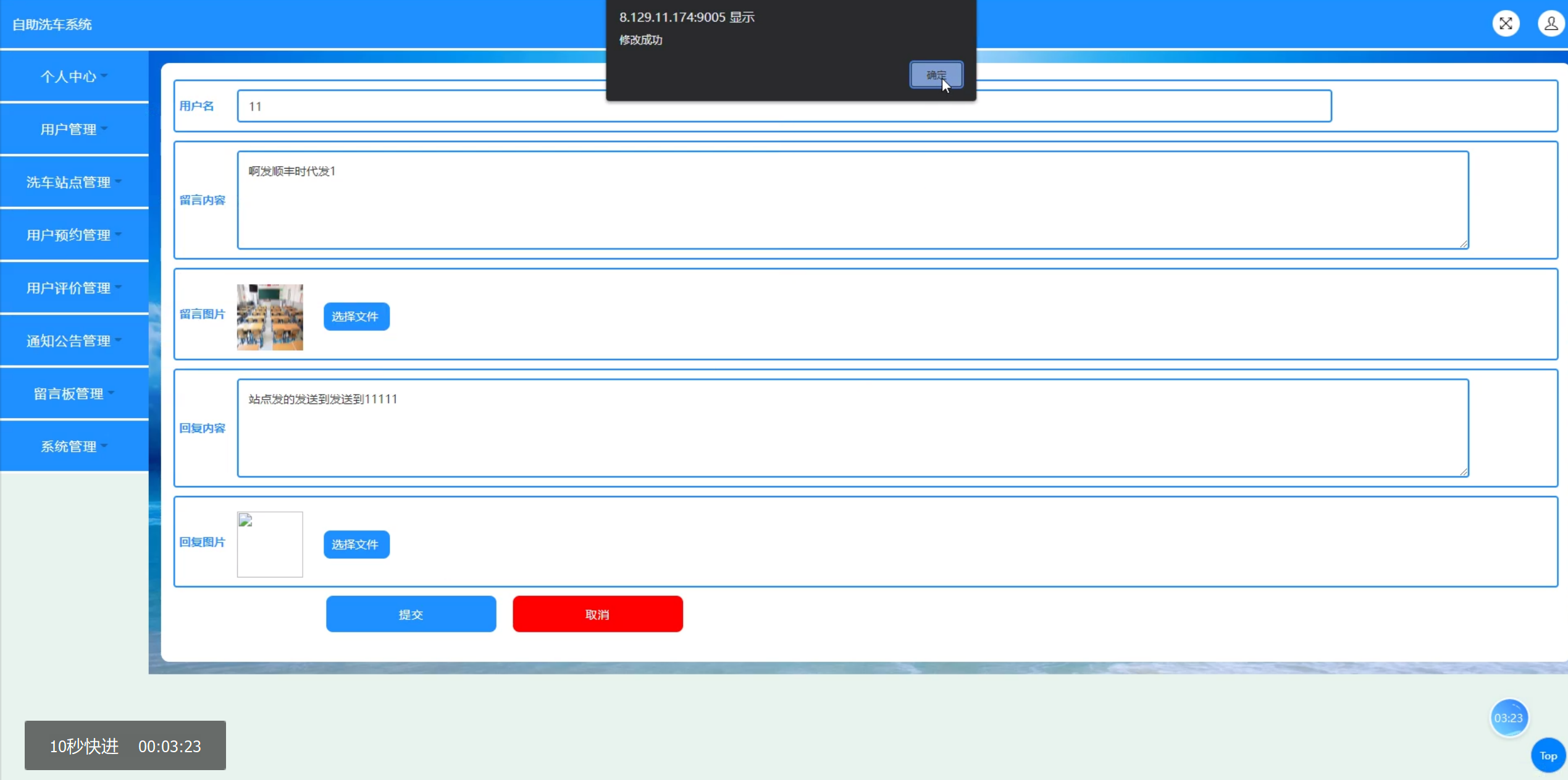Click the broken reply image placeholder
The image size is (1568, 780).
coord(270,544)
